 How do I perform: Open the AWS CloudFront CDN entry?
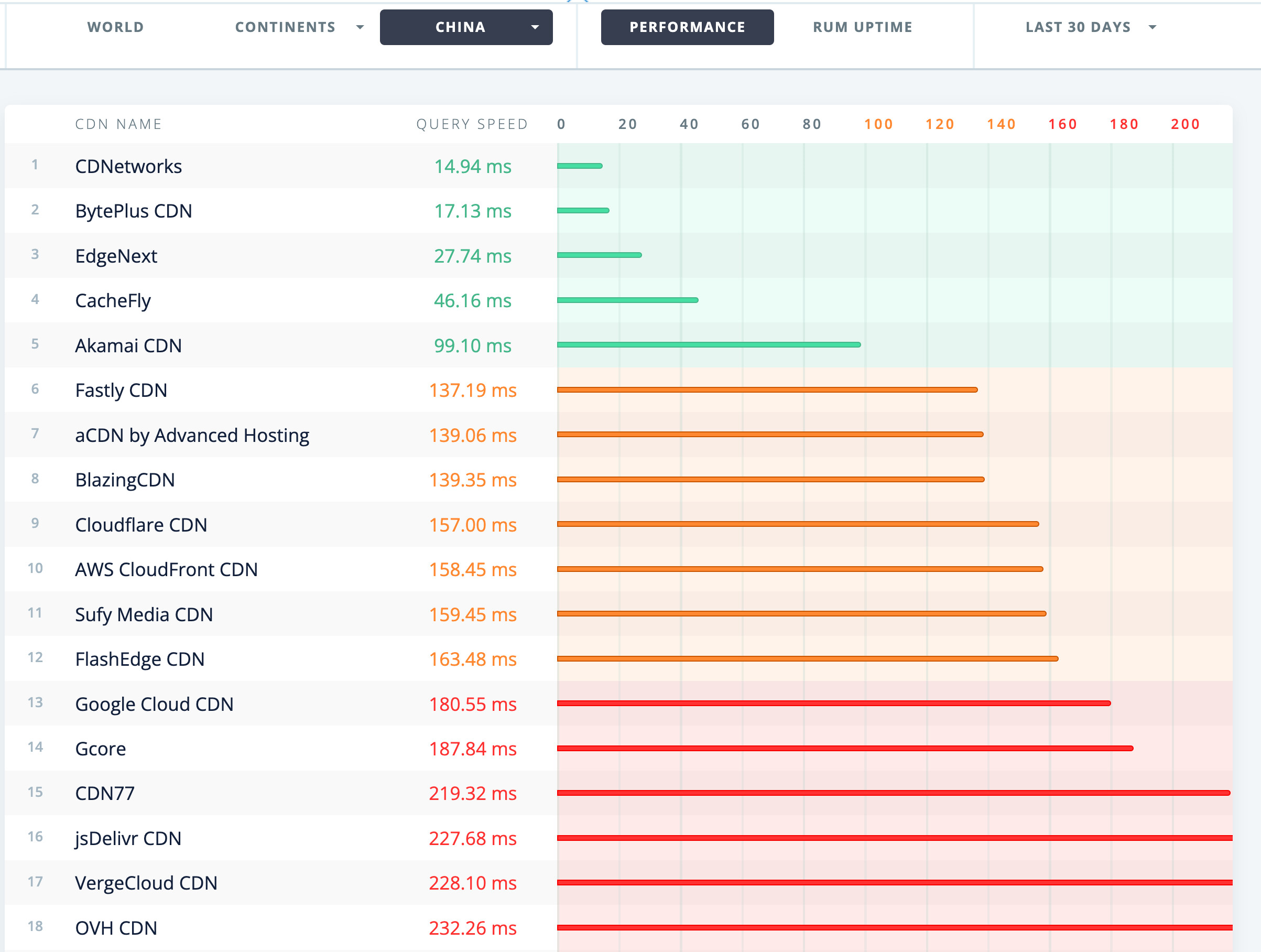click(x=166, y=569)
